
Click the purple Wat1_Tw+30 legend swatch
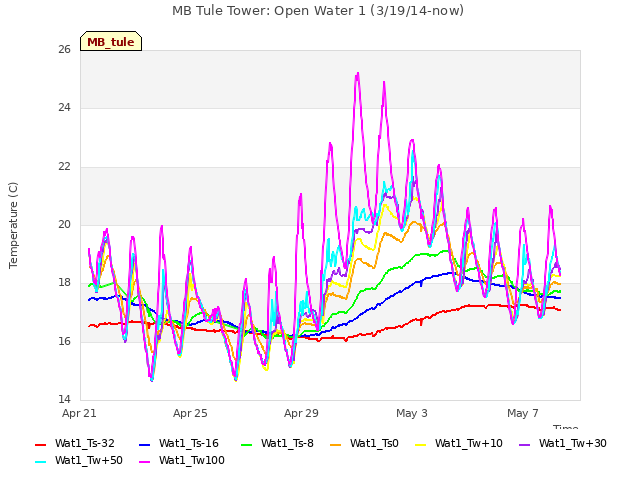point(524,444)
